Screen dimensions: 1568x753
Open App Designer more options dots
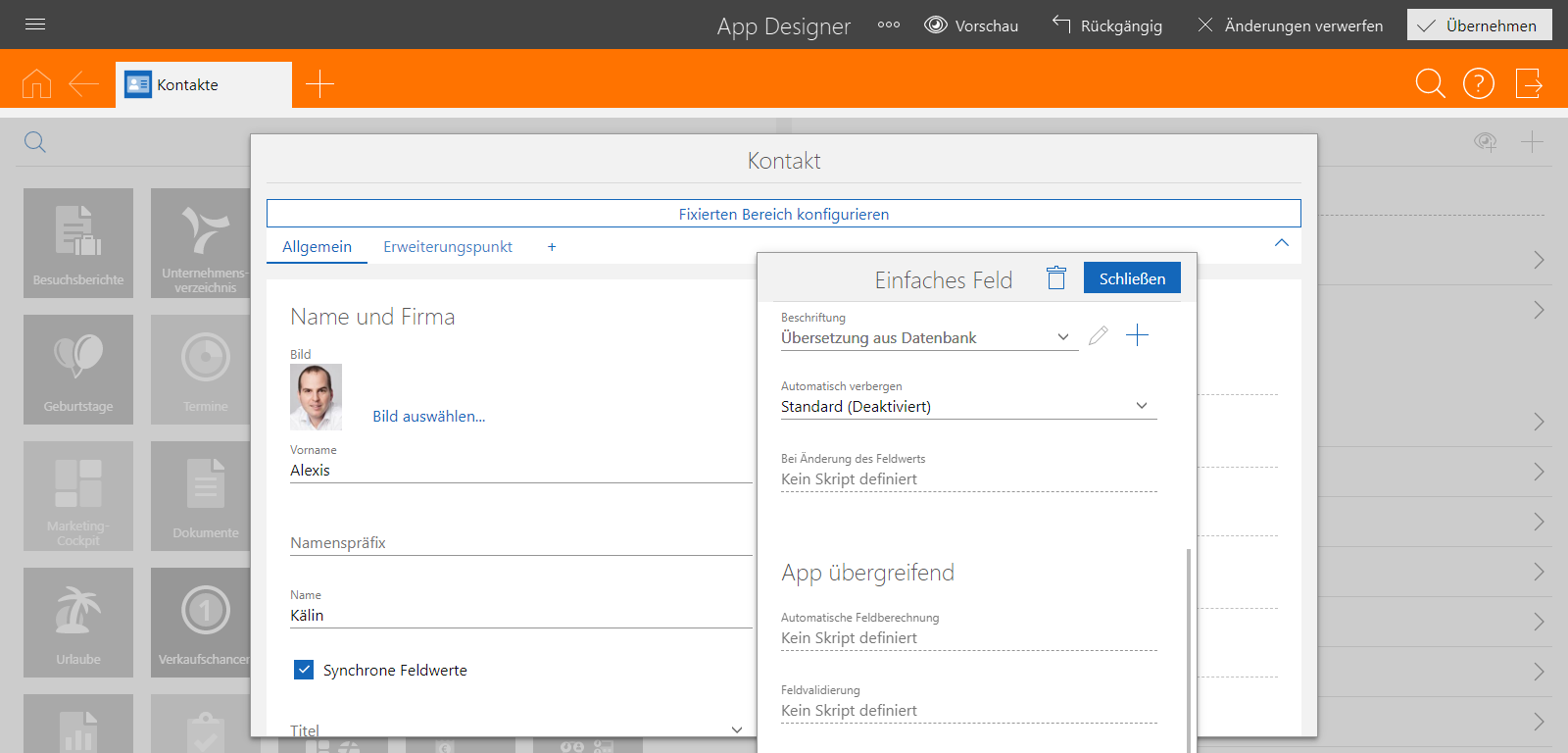pyautogui.click(x=889, y=25)
